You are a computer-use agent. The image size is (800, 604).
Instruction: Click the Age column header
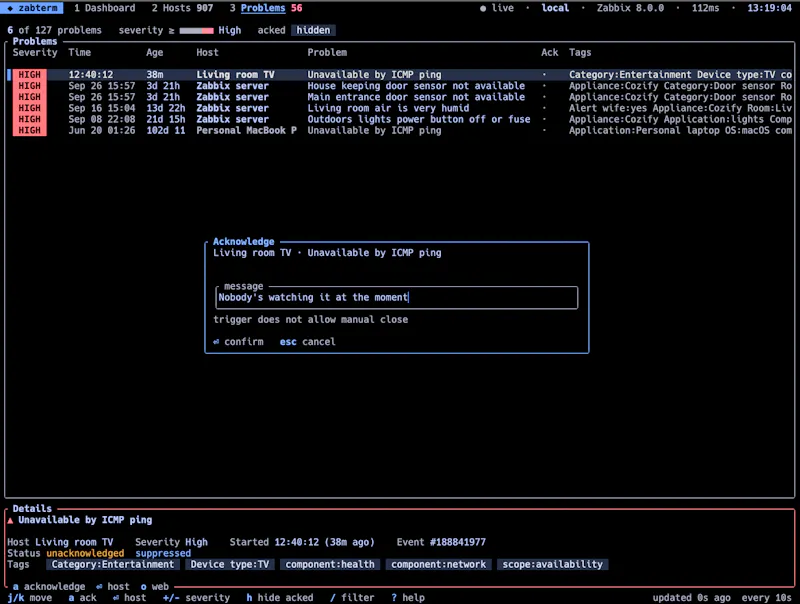(155, 52)
